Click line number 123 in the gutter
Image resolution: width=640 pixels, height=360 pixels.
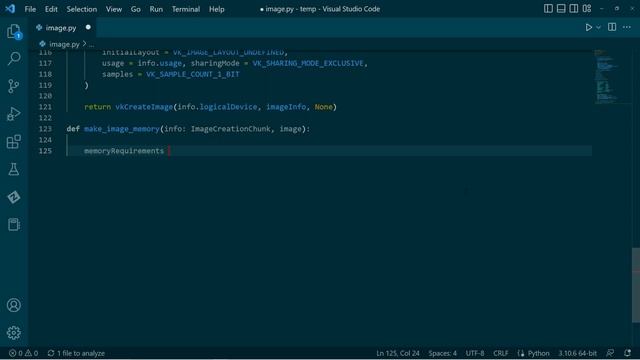45,129
